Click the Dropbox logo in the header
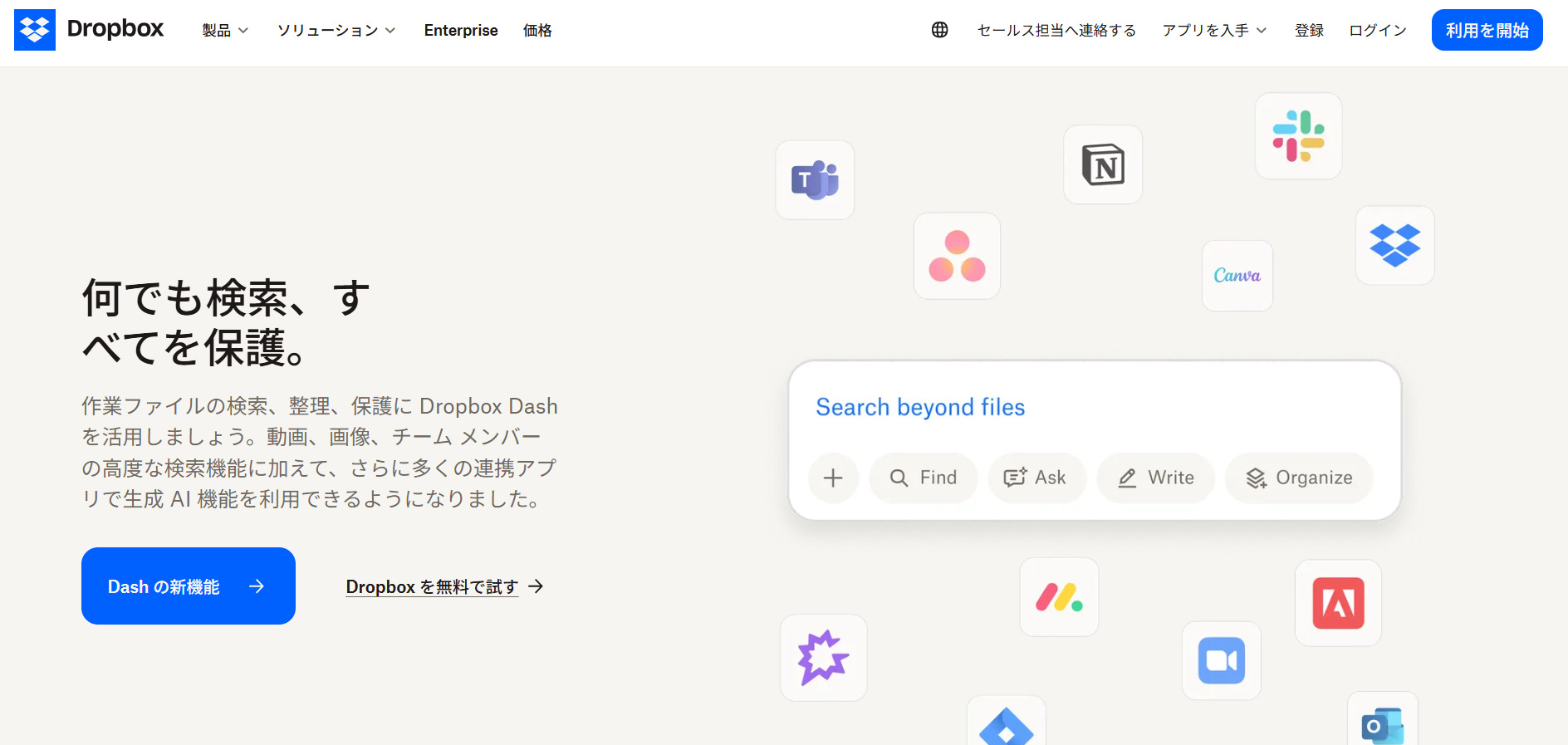The image size is (1568, 745). tap(89, 30)
